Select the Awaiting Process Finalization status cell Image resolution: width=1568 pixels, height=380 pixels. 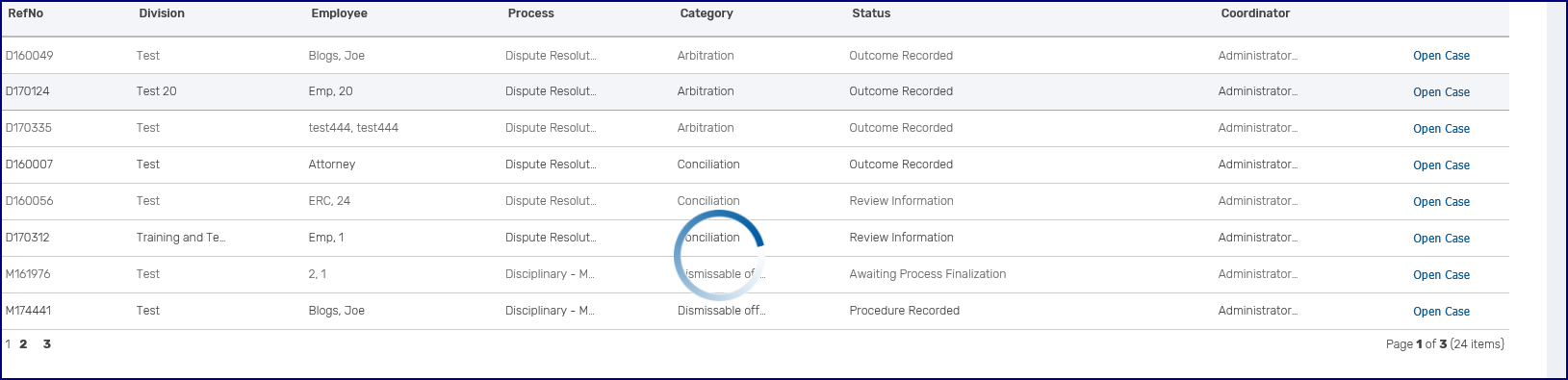(928, 274)
